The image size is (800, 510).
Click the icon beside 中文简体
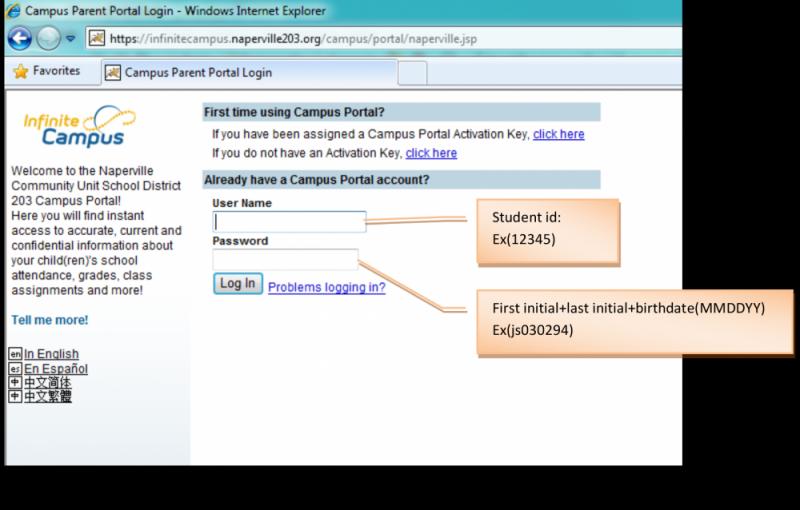[x=15, y=382]
